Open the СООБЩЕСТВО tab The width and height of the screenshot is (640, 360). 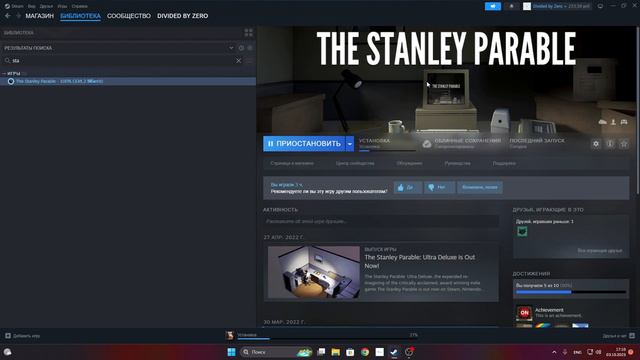tap(129, 16)
